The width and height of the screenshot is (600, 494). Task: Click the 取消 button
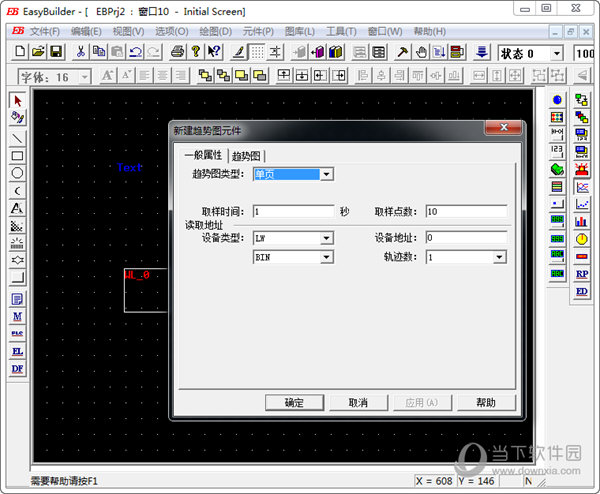click(358, 403)
